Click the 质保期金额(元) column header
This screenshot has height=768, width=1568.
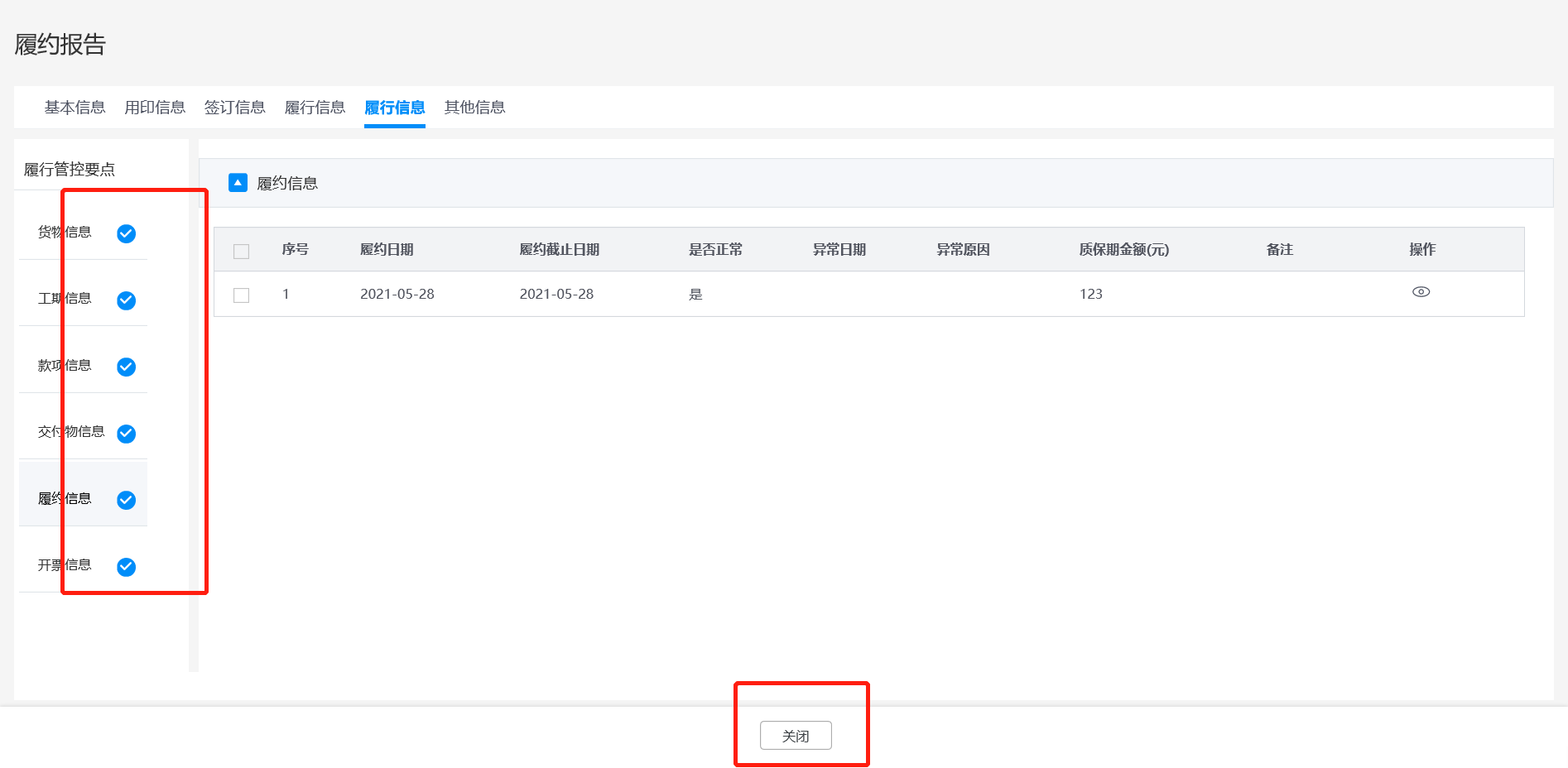click(1123, 250)
